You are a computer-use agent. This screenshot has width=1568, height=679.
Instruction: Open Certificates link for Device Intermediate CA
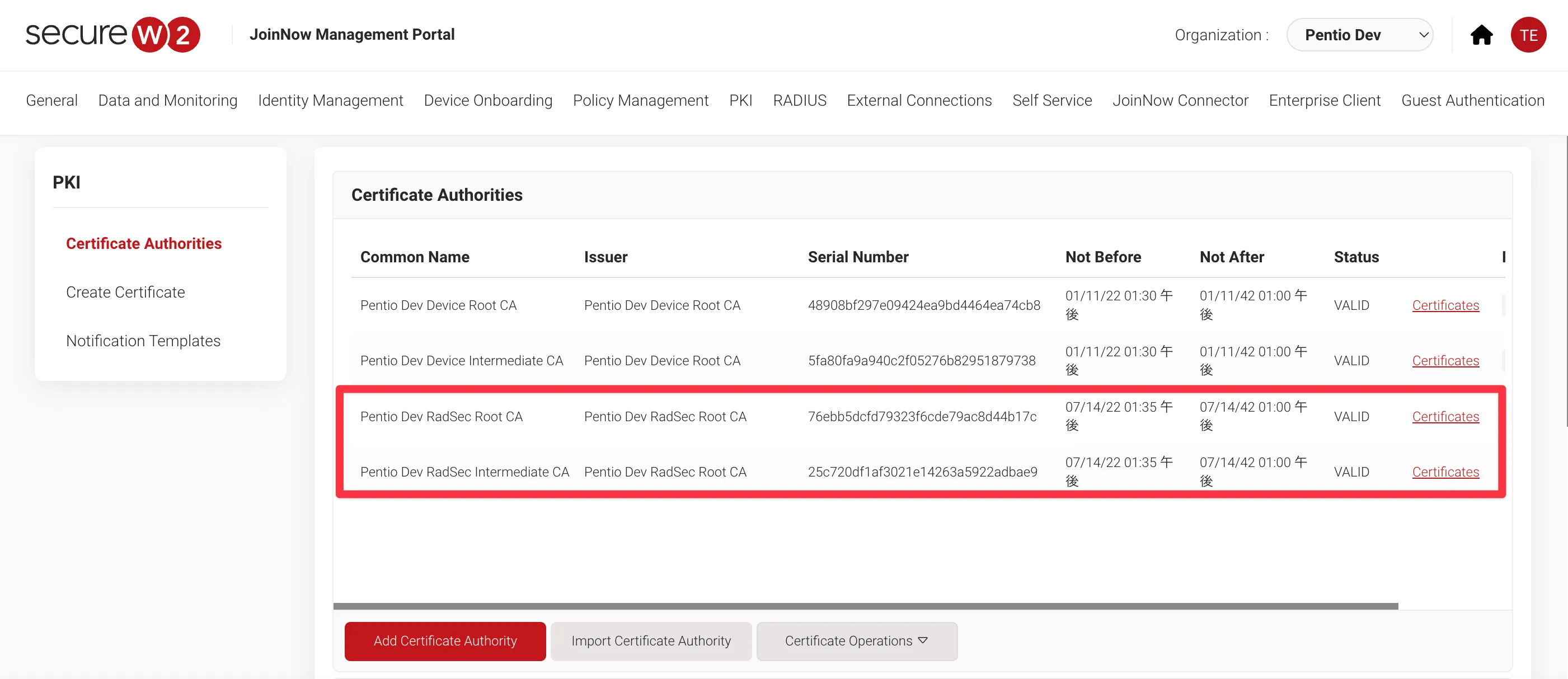point(1445,361)
